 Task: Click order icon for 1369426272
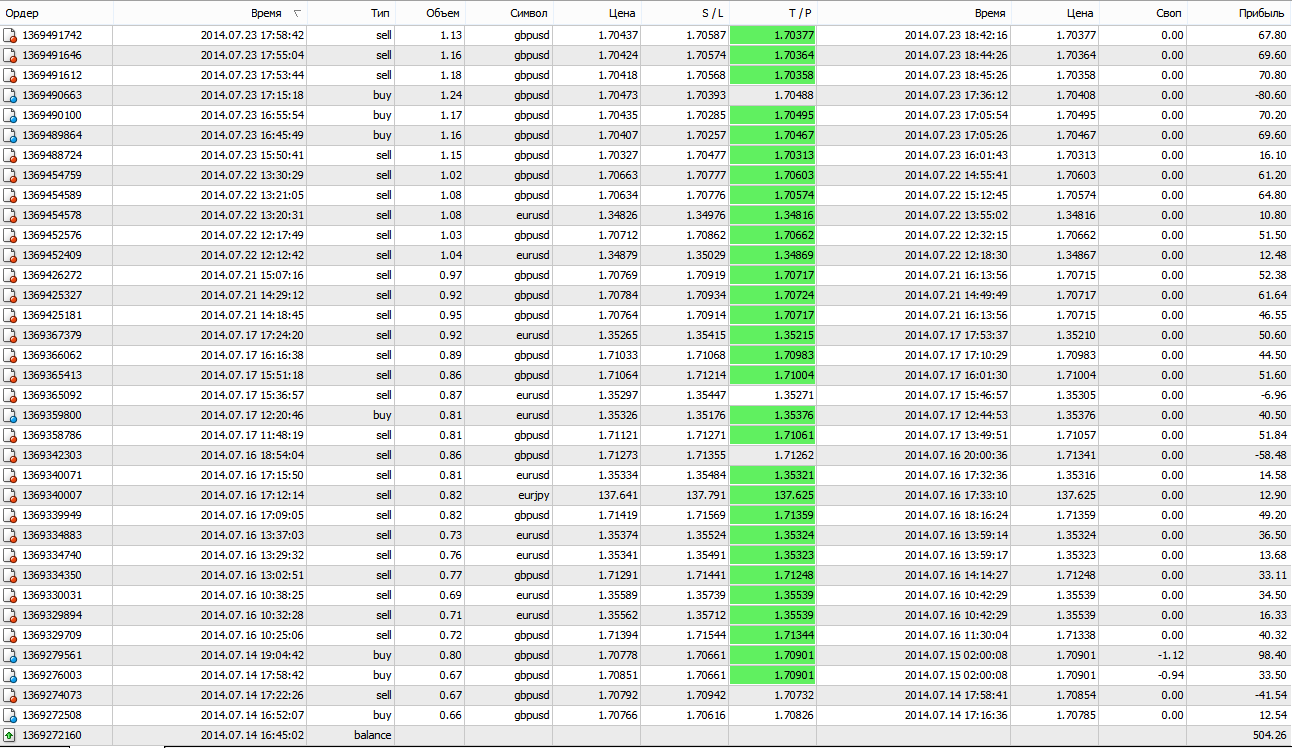coord(10,275)
